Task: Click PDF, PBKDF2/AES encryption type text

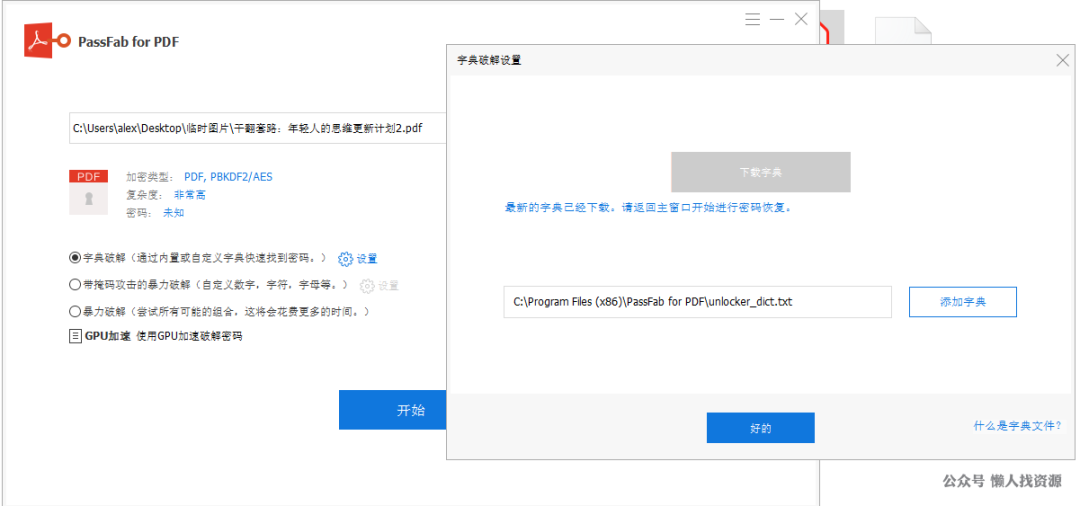Action: [228, 177]
